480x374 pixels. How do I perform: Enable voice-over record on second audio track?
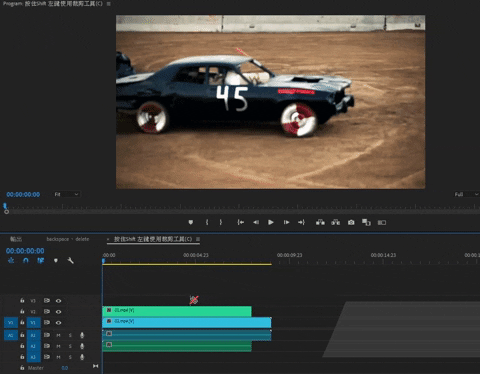(x=82, y=346)
